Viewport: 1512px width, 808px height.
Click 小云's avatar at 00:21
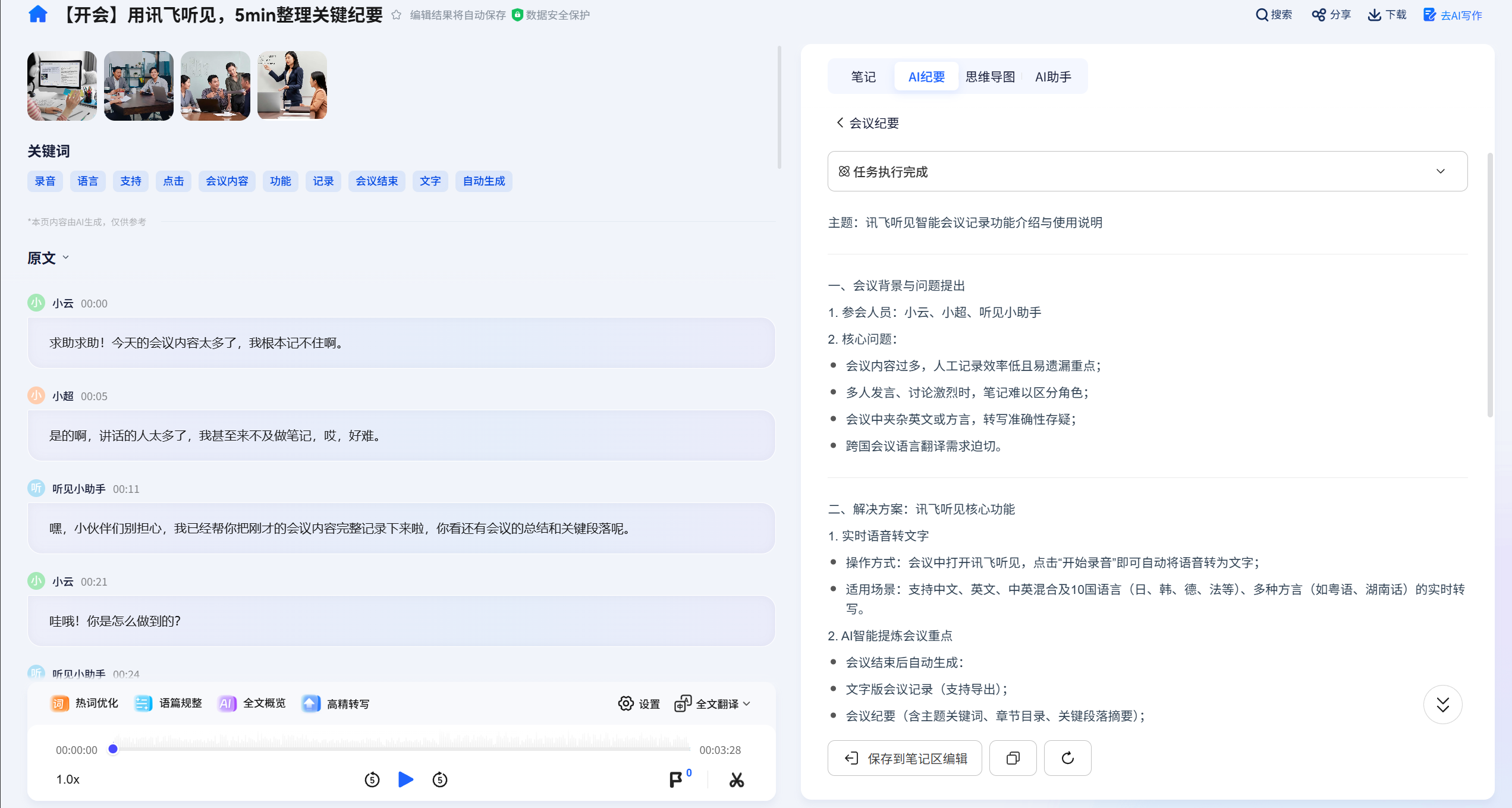(36, 581)
